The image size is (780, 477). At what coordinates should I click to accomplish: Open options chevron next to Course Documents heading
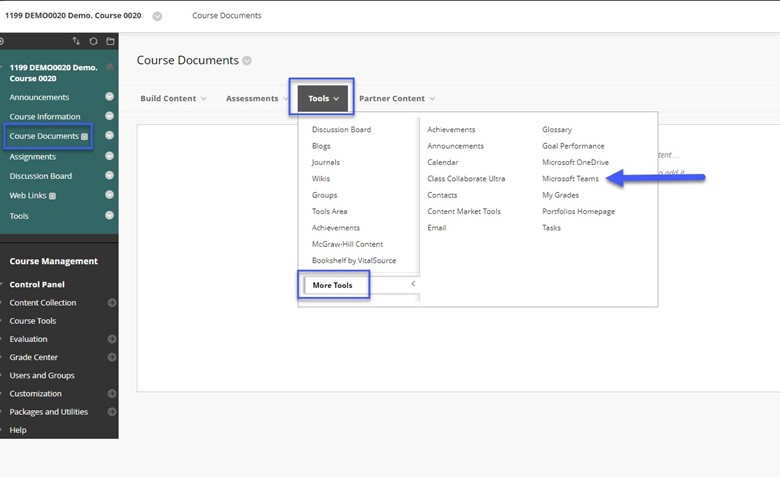point(247,61)
